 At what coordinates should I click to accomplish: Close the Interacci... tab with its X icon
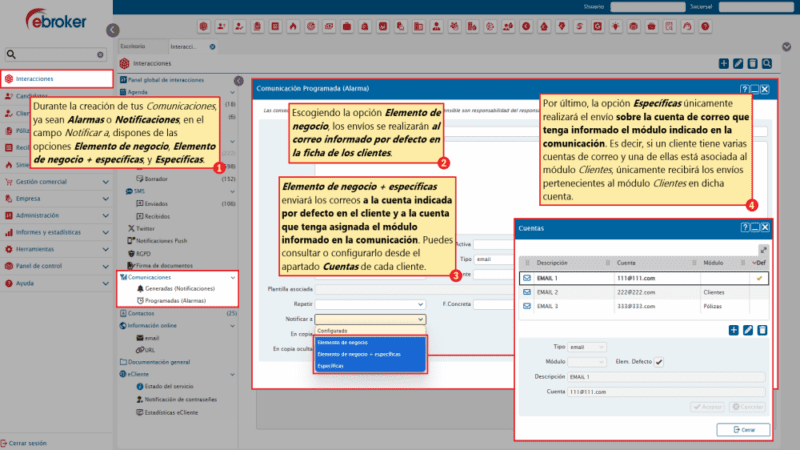(212, 46)
